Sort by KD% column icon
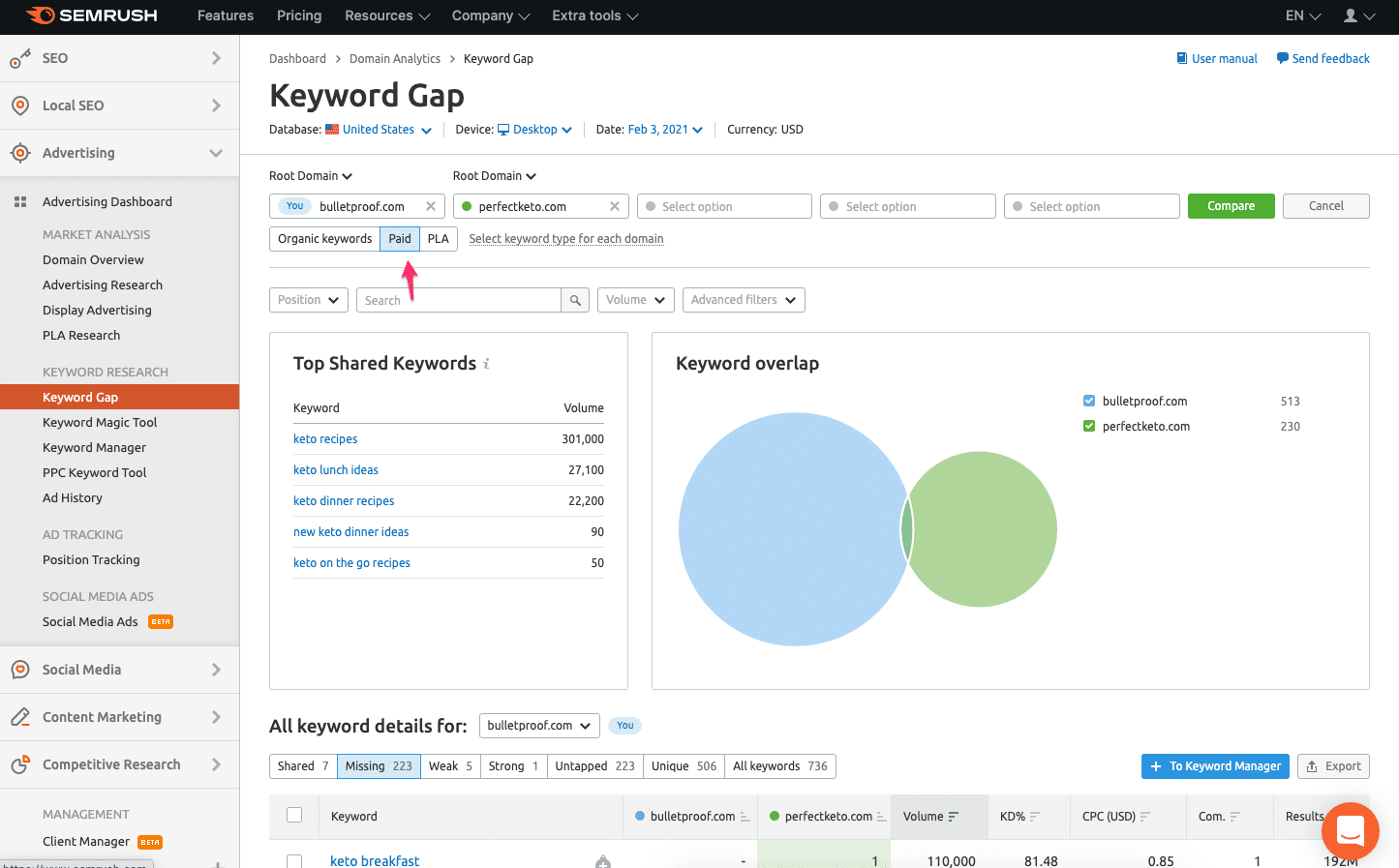 pyautogui.click(x=1035, y=817)
